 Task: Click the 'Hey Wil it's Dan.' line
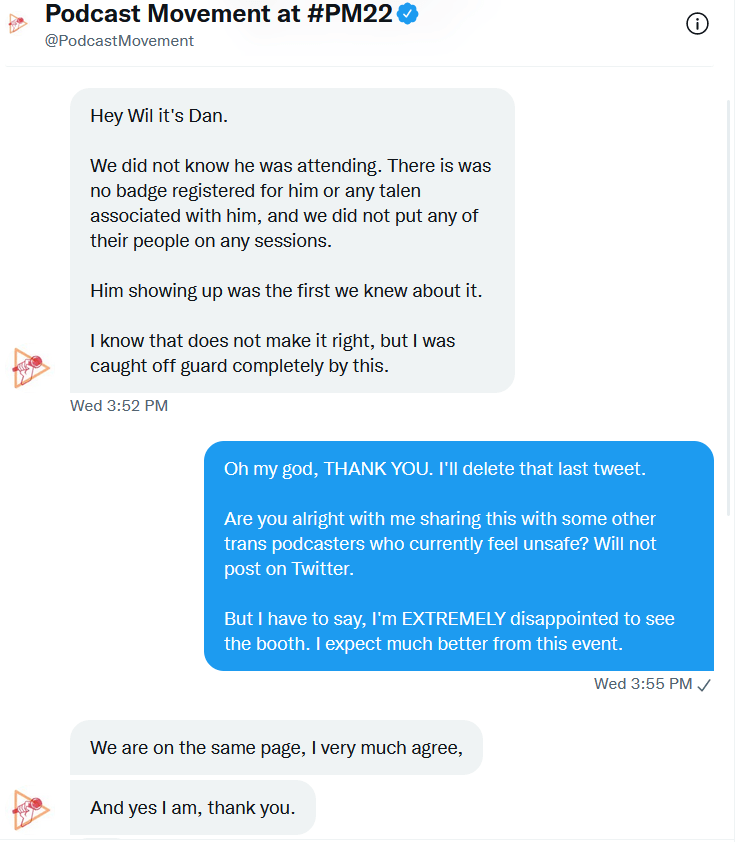pyautogui.click(x=159, y=115)
